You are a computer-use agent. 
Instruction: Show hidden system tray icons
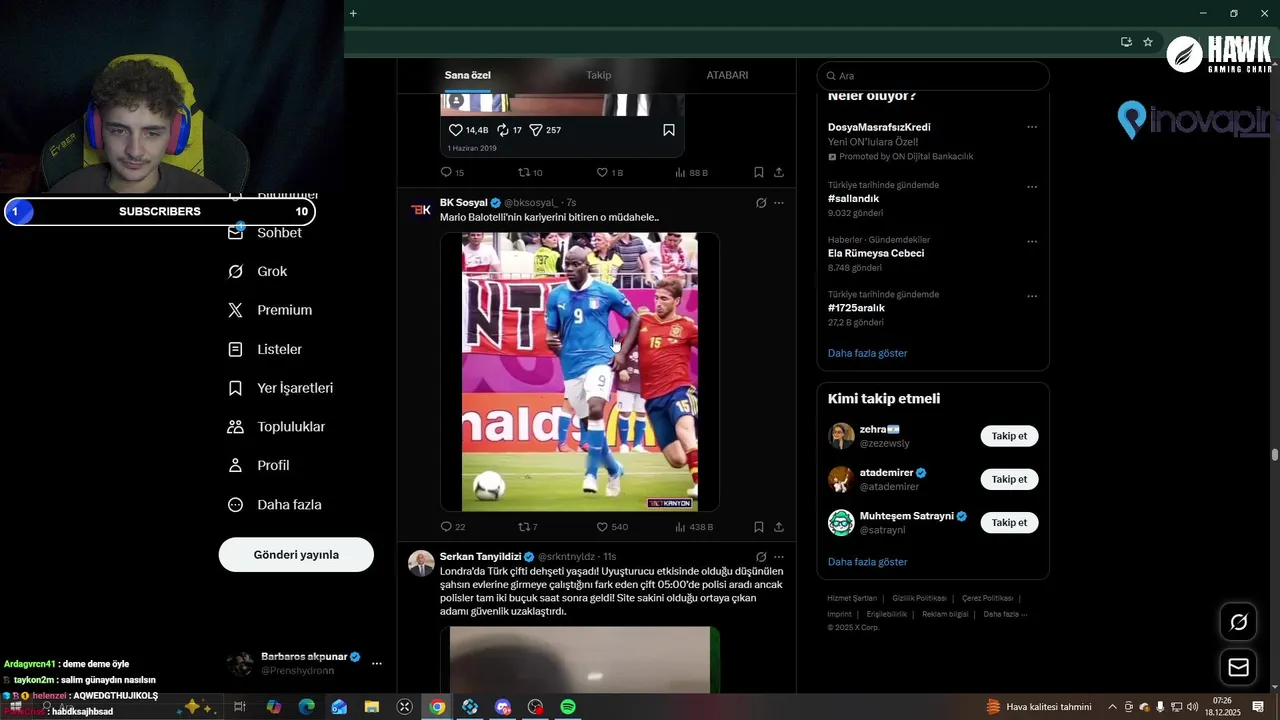point(1113,707)
